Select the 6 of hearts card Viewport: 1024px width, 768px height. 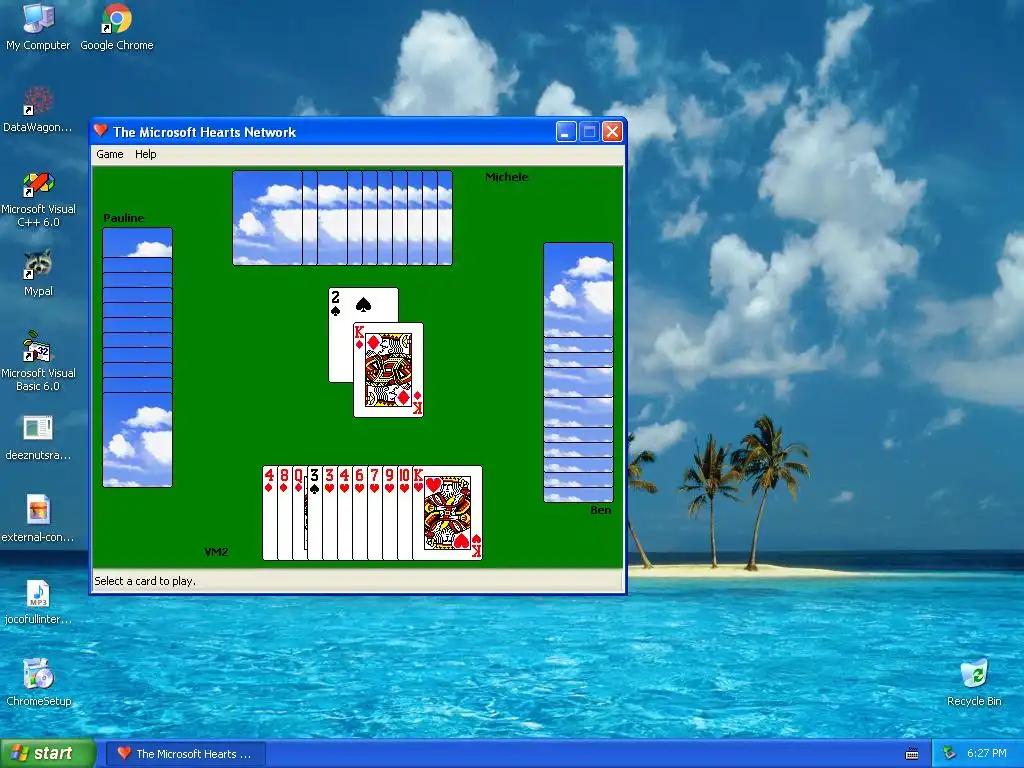coord(360,513)
